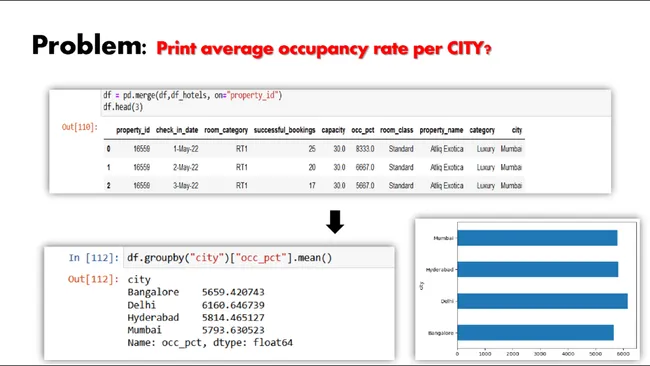
Task: Click table row index 0
Action: pyautogui.click(x=109, y=149)
